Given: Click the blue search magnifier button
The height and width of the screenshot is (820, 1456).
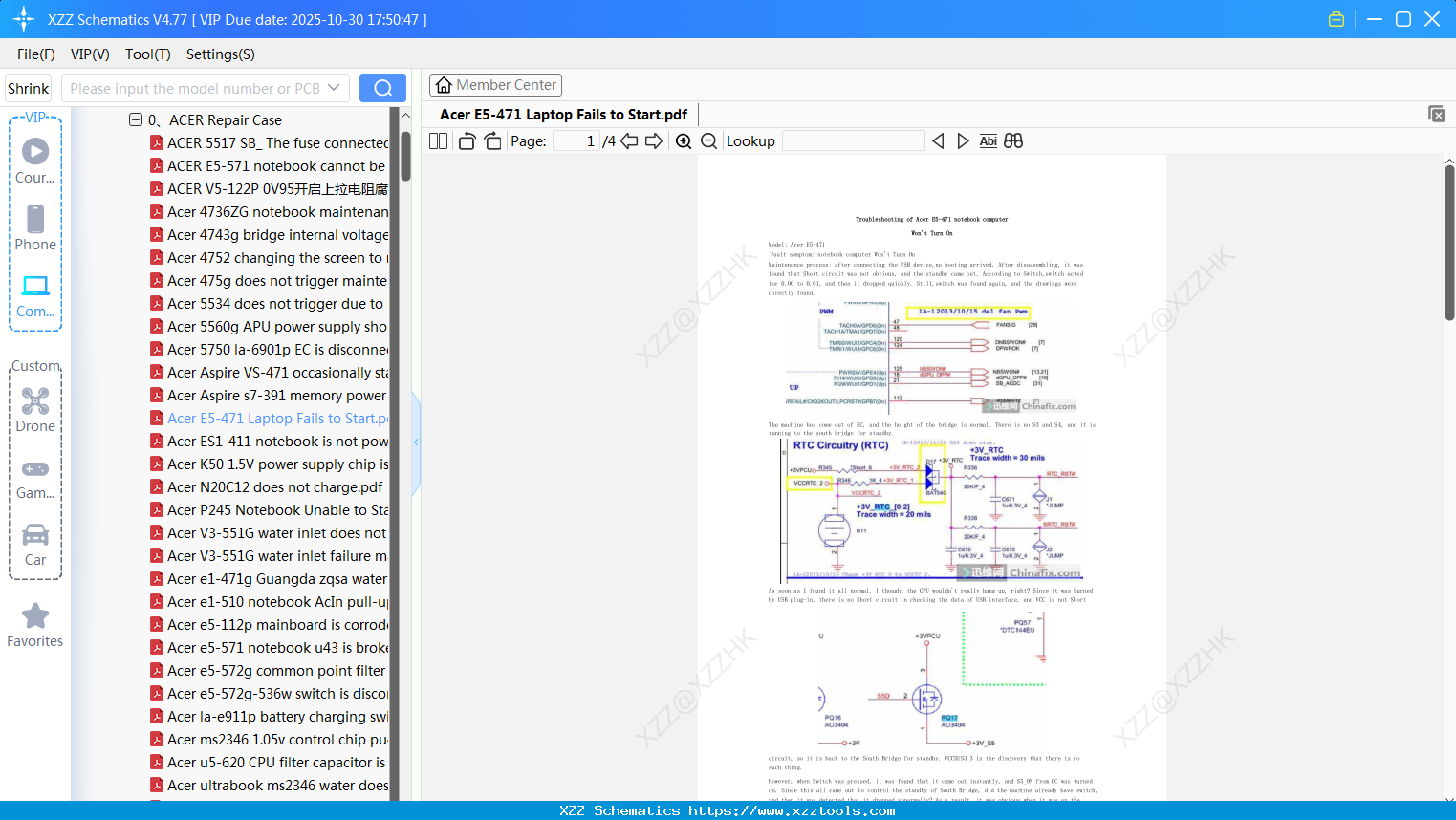Looking at the screenshot, I should click(x=382, y=88).
